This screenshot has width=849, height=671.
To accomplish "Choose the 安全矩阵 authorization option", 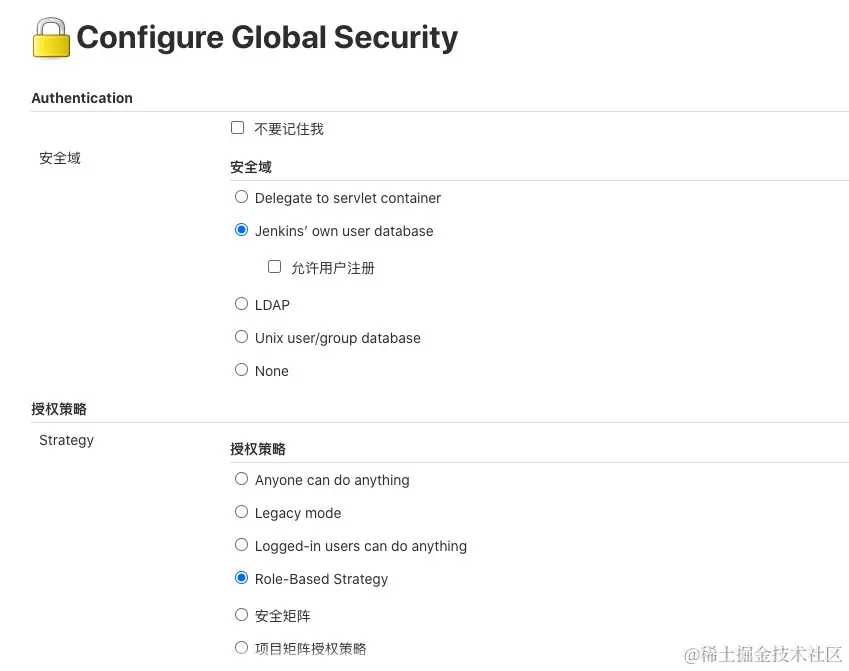I will click(241, 615).
